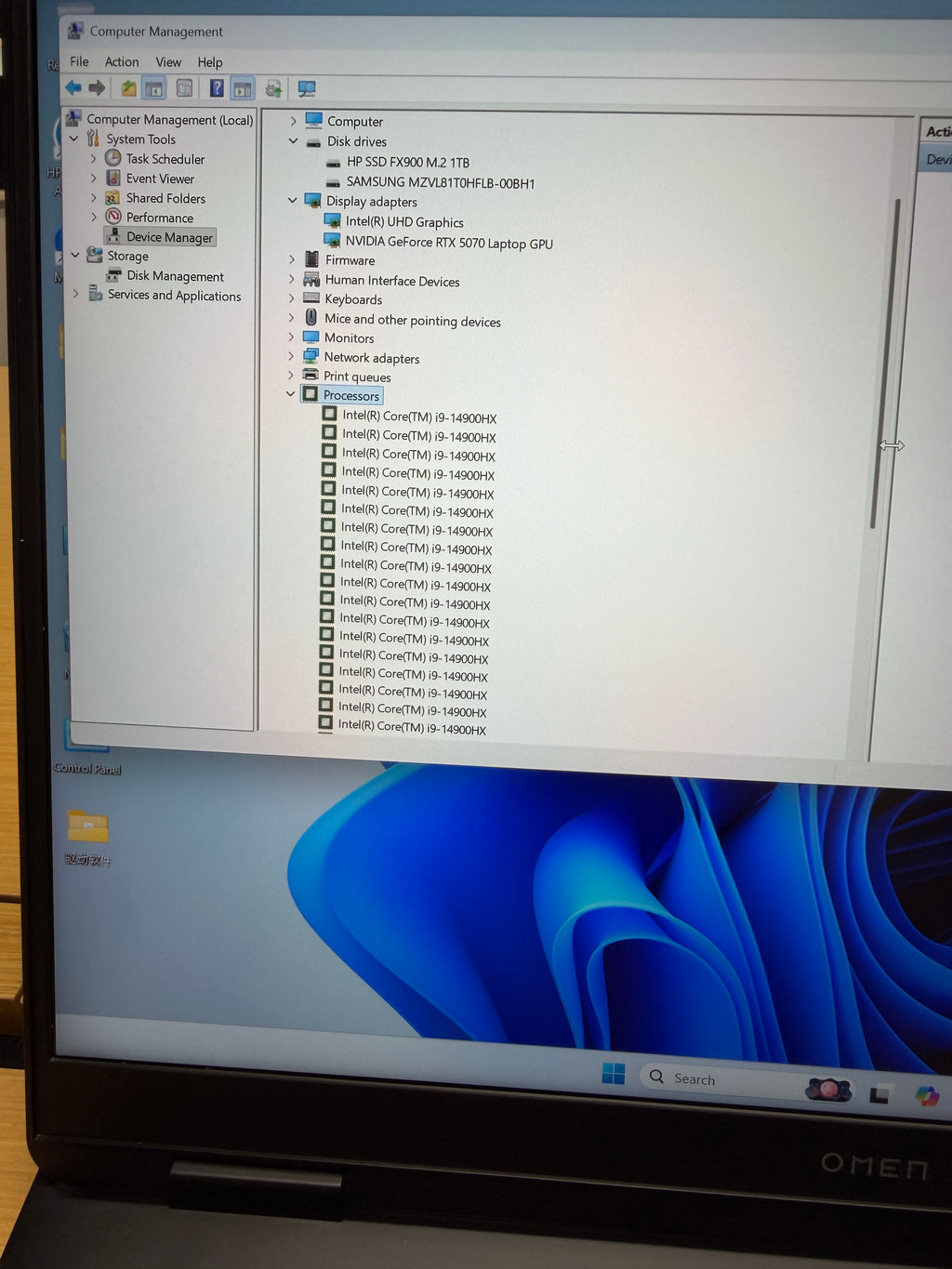The image size is (952, 1269).
Task: Select the first Intel Core i9-14900HX entry
Action: click(x=418, y=417)
